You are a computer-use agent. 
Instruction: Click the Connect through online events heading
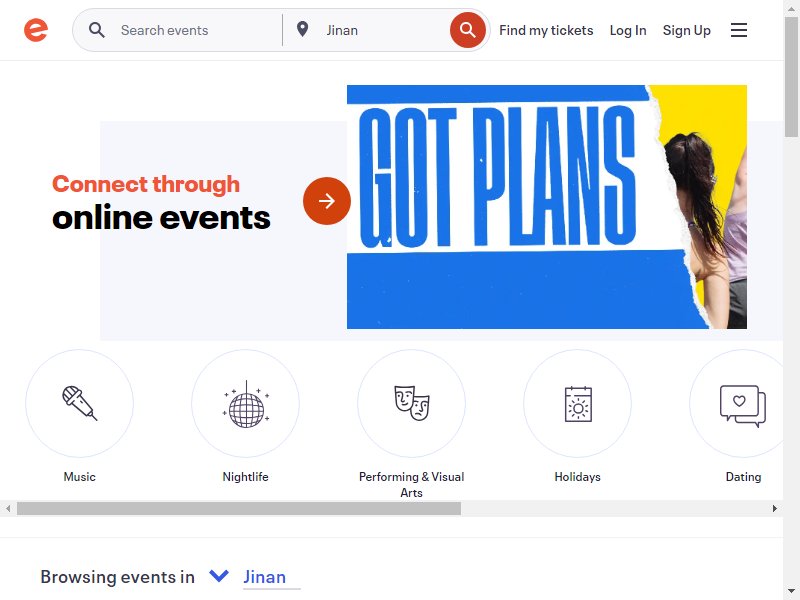tap(161, 202)
